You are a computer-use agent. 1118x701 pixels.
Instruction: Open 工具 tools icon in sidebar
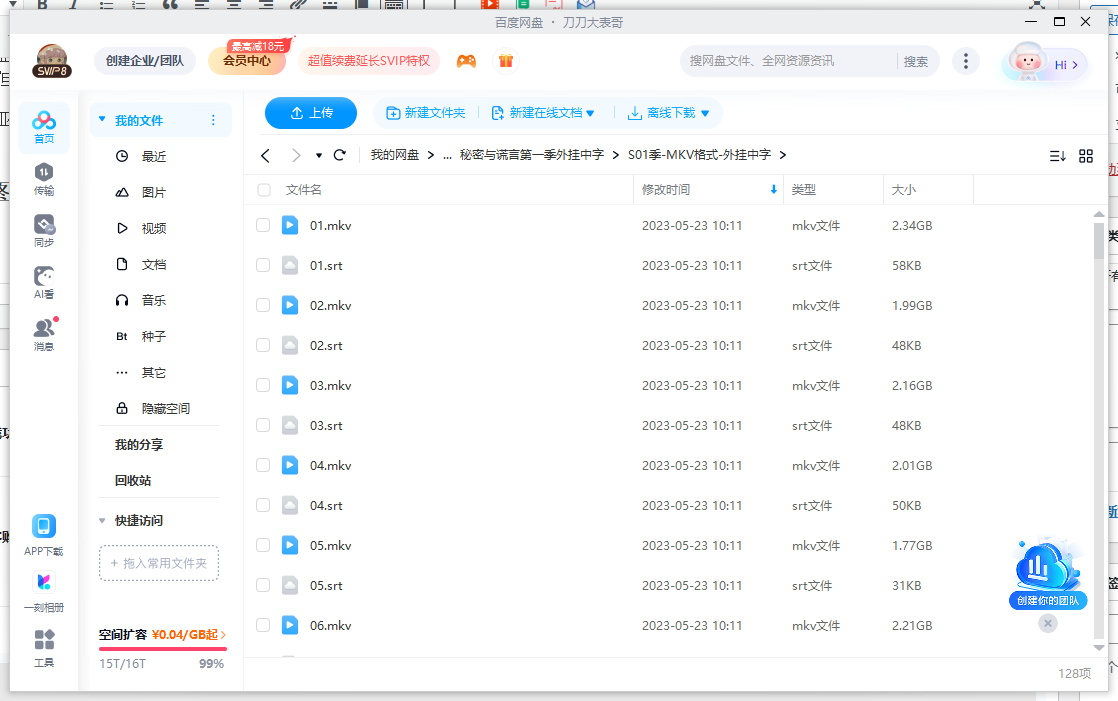(x=44, y=646)
